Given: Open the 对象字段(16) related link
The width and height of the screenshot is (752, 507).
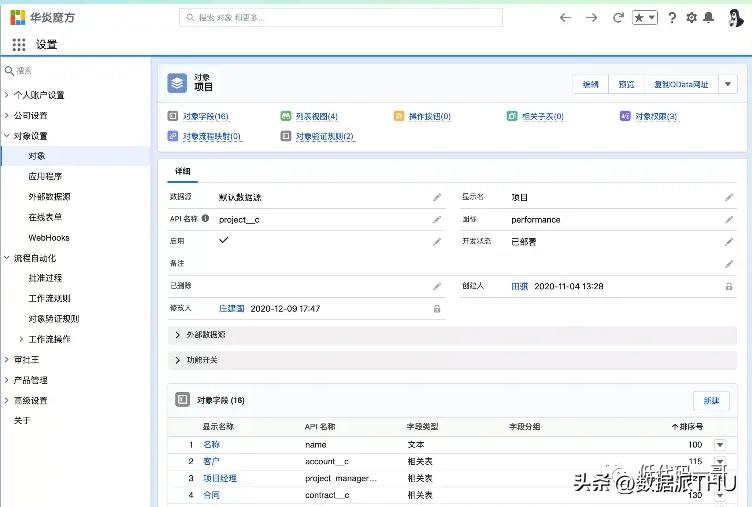Looking at the screenshot, I should point(205,117).
